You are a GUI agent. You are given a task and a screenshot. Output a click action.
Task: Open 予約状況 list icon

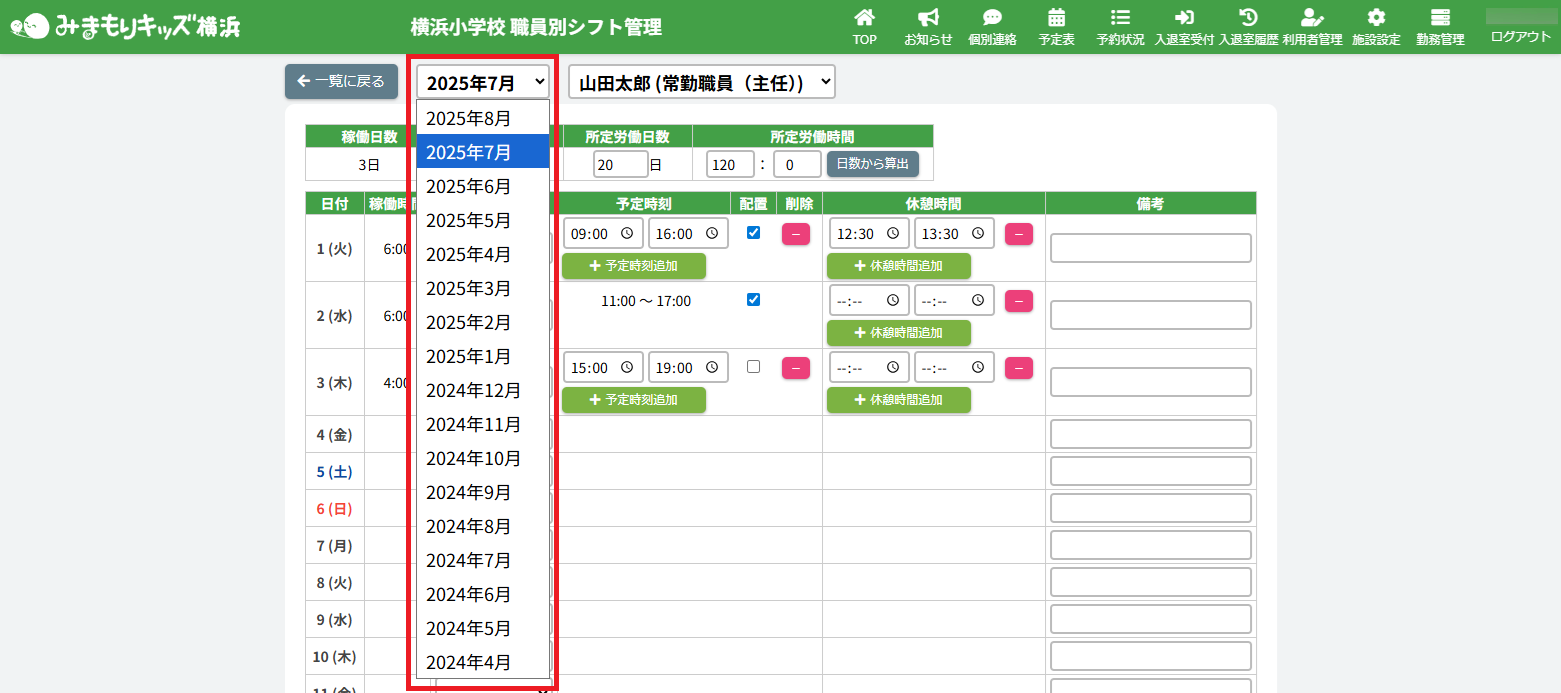[1120, 18]
